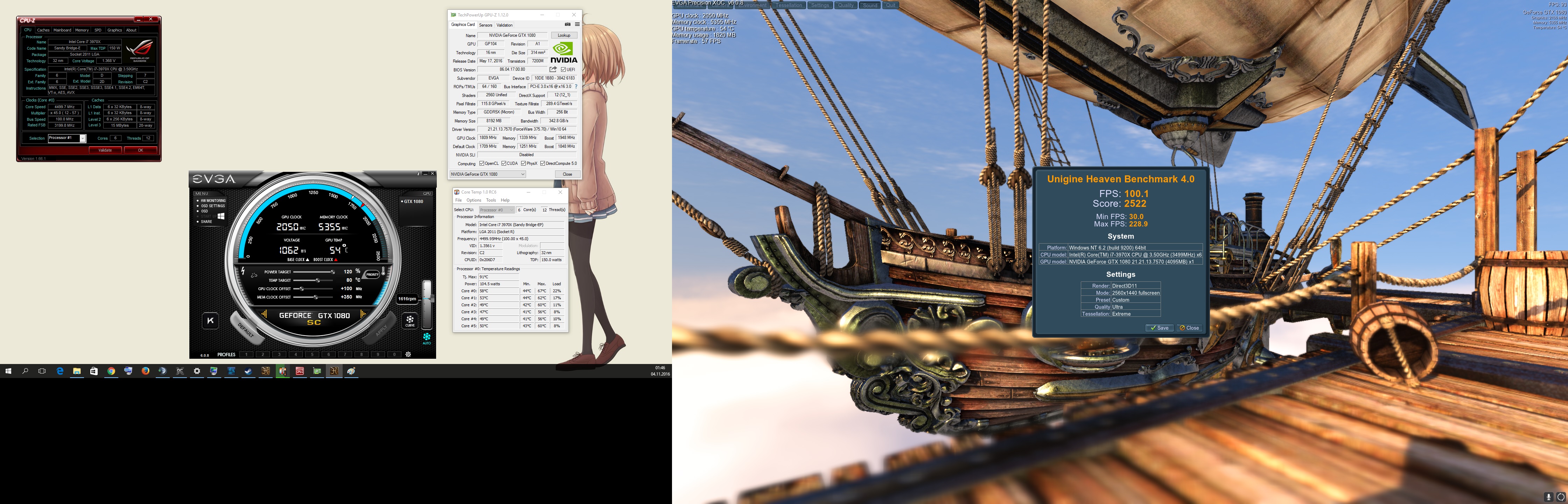Open Task View on the taskbar
Screen dimensions: 1568x504
coord(42,371)
